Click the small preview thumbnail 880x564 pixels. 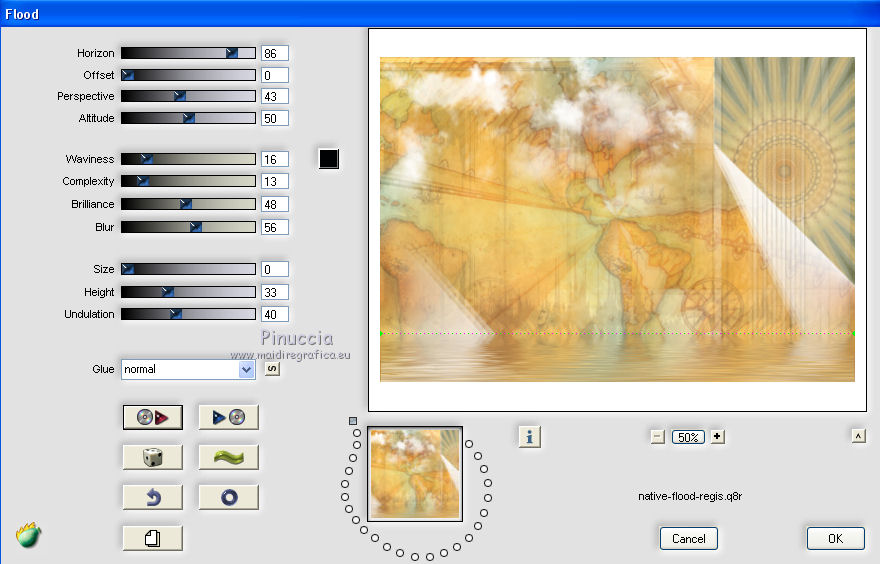tap(415, 474)
